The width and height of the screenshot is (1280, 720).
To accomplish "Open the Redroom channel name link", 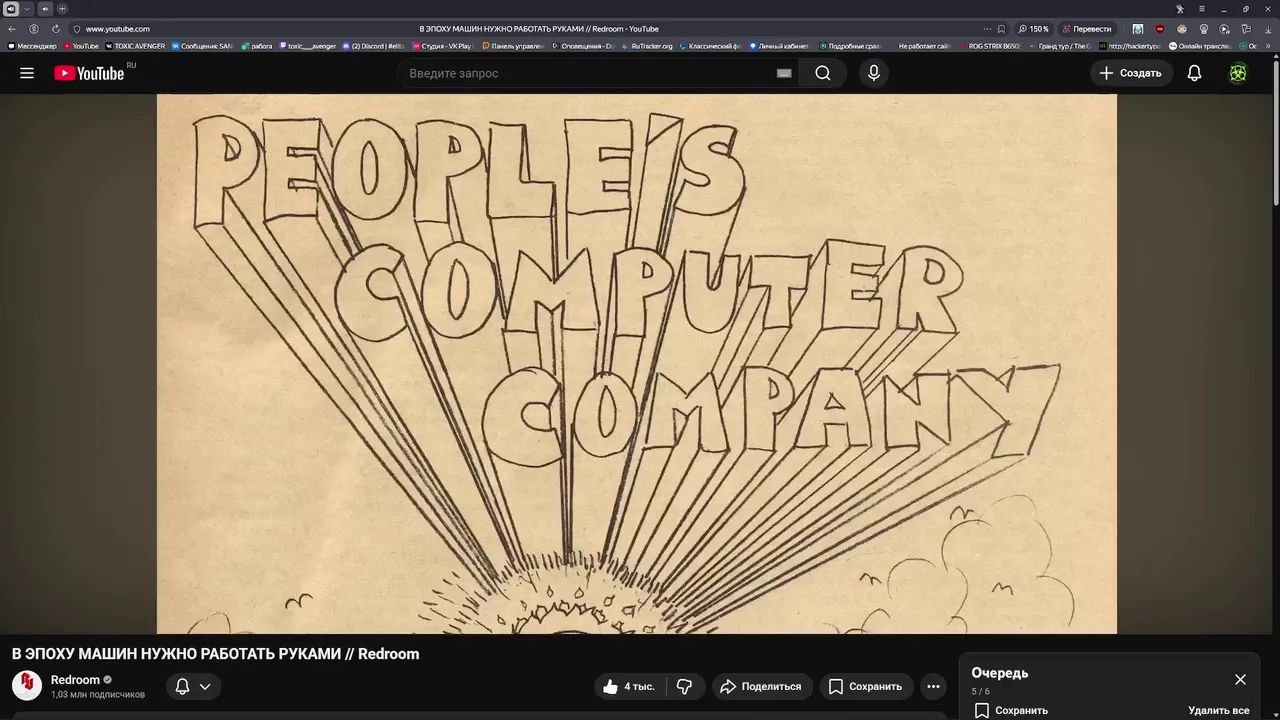I will click(75, 680).
